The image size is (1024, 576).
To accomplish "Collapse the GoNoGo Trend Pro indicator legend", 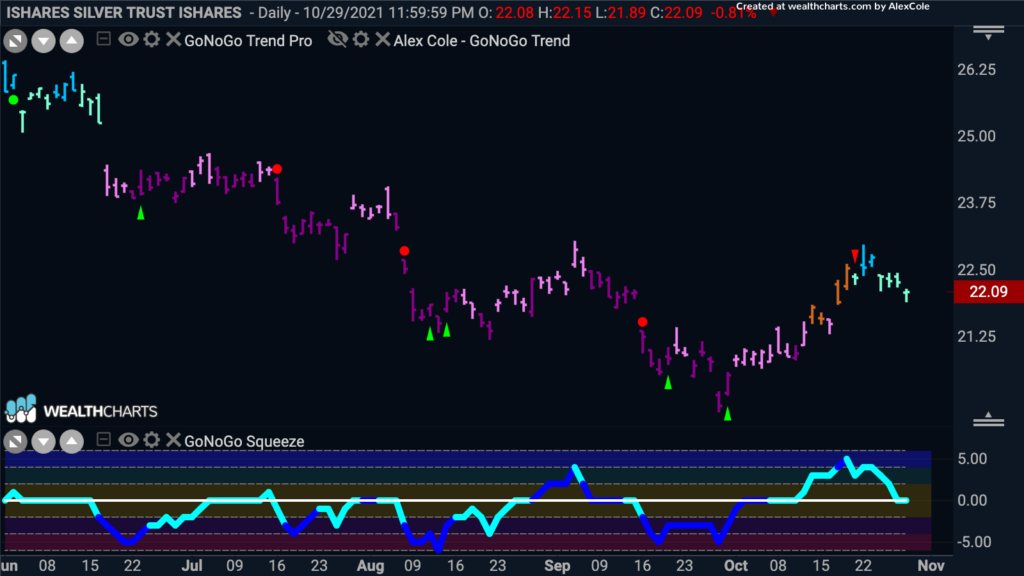I will click(x=103, y=39).
